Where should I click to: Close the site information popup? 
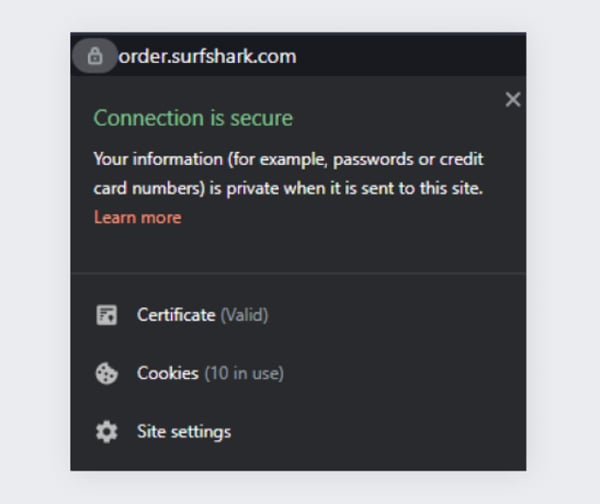click(x=513, y=99)
